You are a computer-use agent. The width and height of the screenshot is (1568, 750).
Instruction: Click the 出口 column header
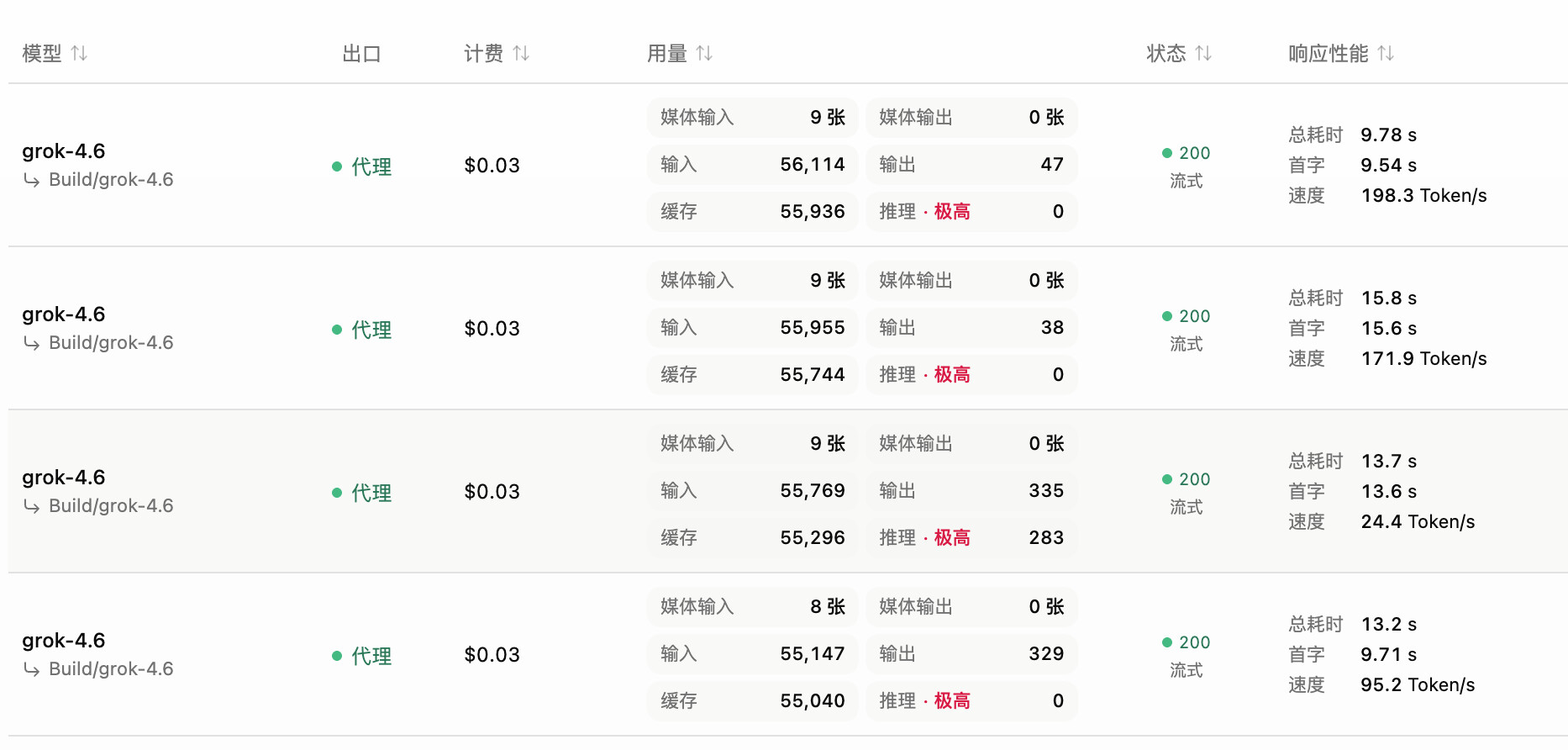pos(362,54)
